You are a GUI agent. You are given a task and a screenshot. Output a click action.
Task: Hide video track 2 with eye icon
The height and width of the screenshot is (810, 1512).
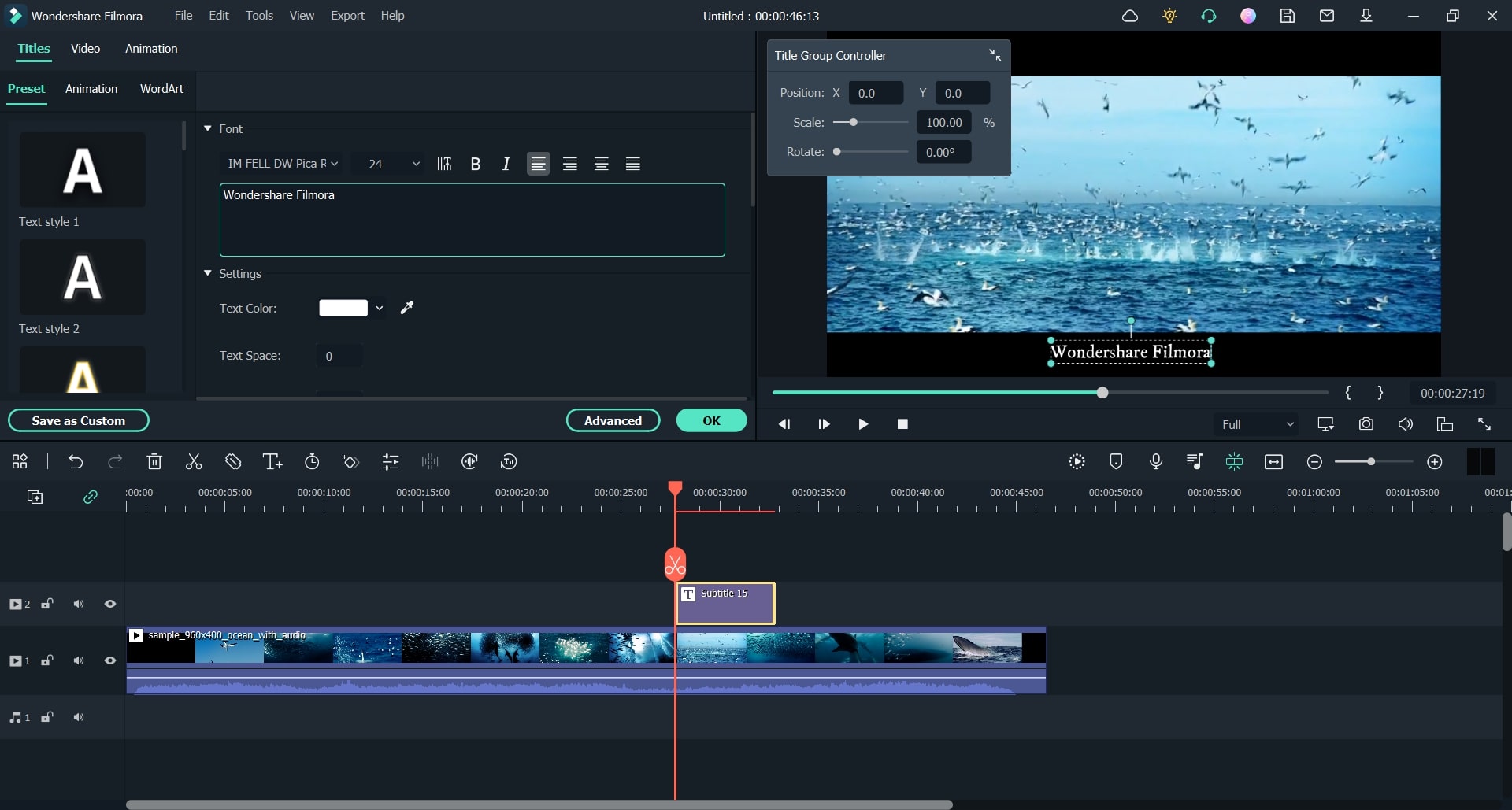tap(110, 604)
